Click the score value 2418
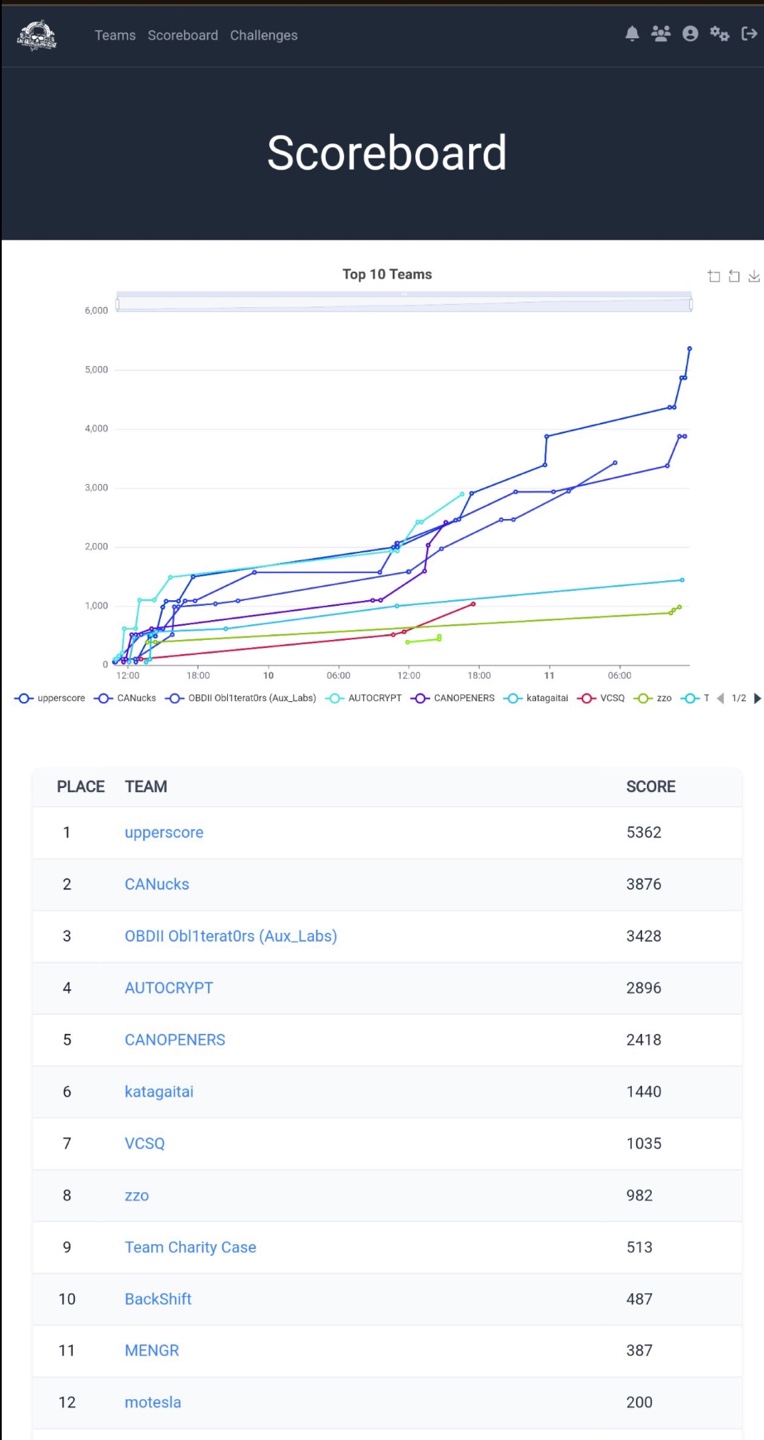The height and width of the screenshot is (1440, 764). [x=644, y=1040]
